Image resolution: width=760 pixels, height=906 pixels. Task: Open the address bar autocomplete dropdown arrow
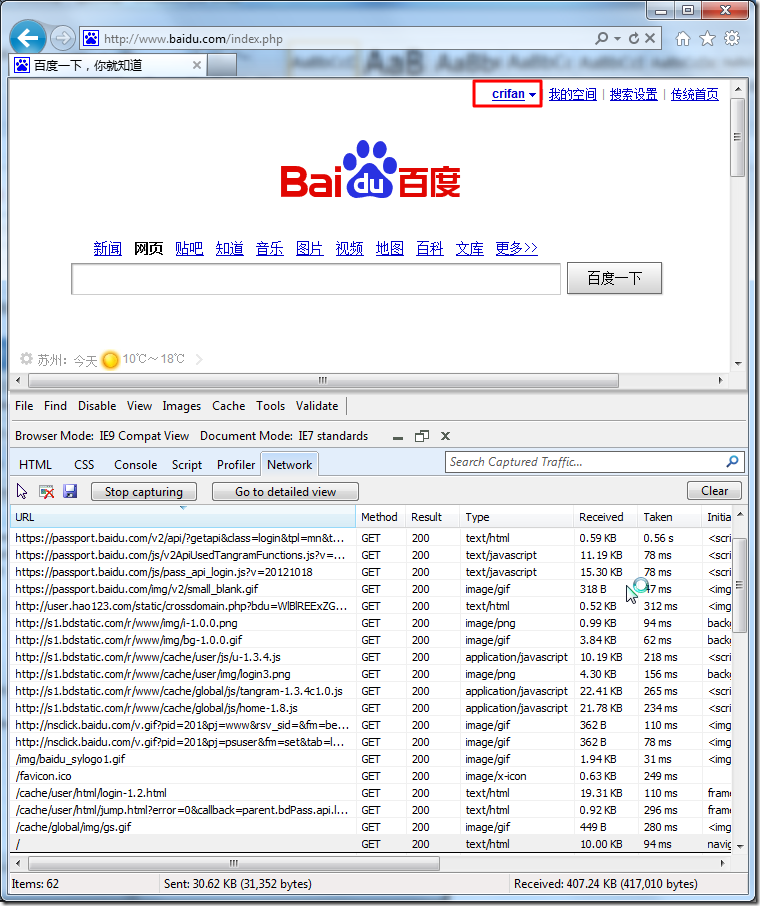[617, 39]
